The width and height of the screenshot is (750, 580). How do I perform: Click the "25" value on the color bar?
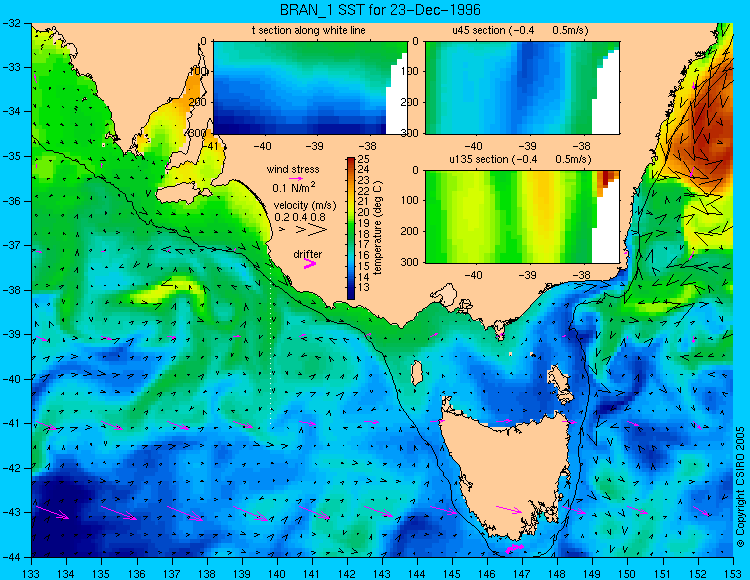(363, 159)
